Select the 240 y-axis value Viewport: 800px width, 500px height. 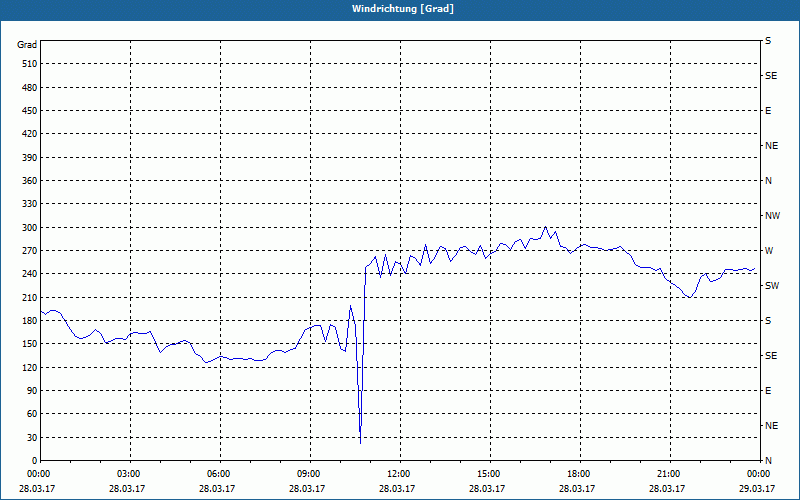pyautogui.click(x=30, y=274)
